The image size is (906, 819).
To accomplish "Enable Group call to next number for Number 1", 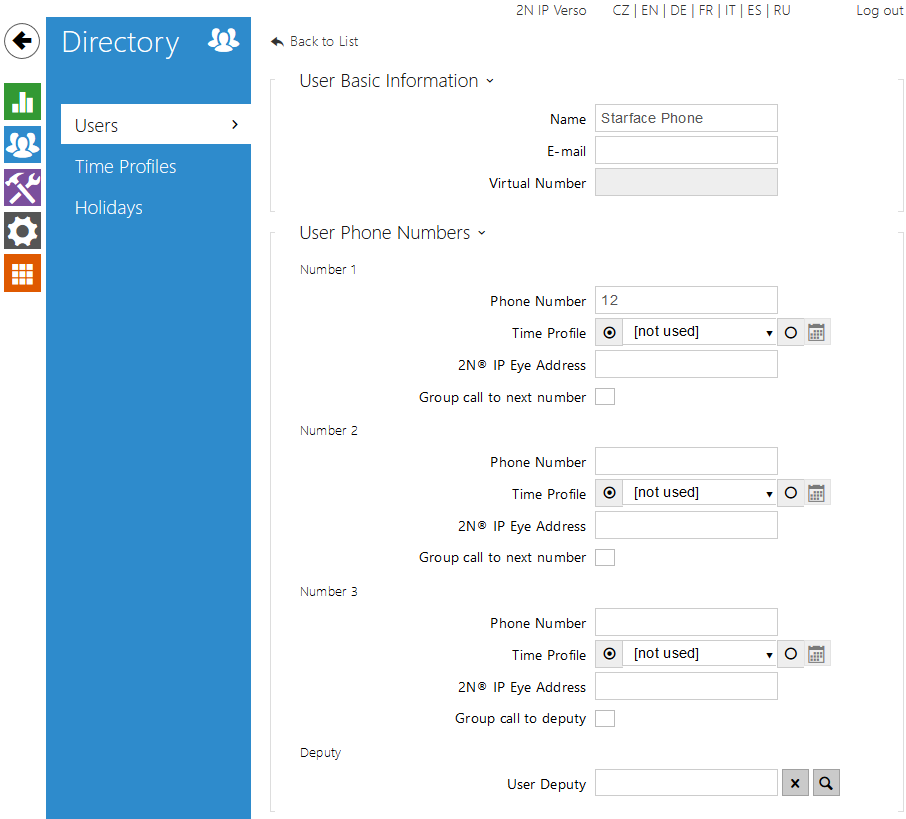I will pyautogui.click(x=605, y=397).
